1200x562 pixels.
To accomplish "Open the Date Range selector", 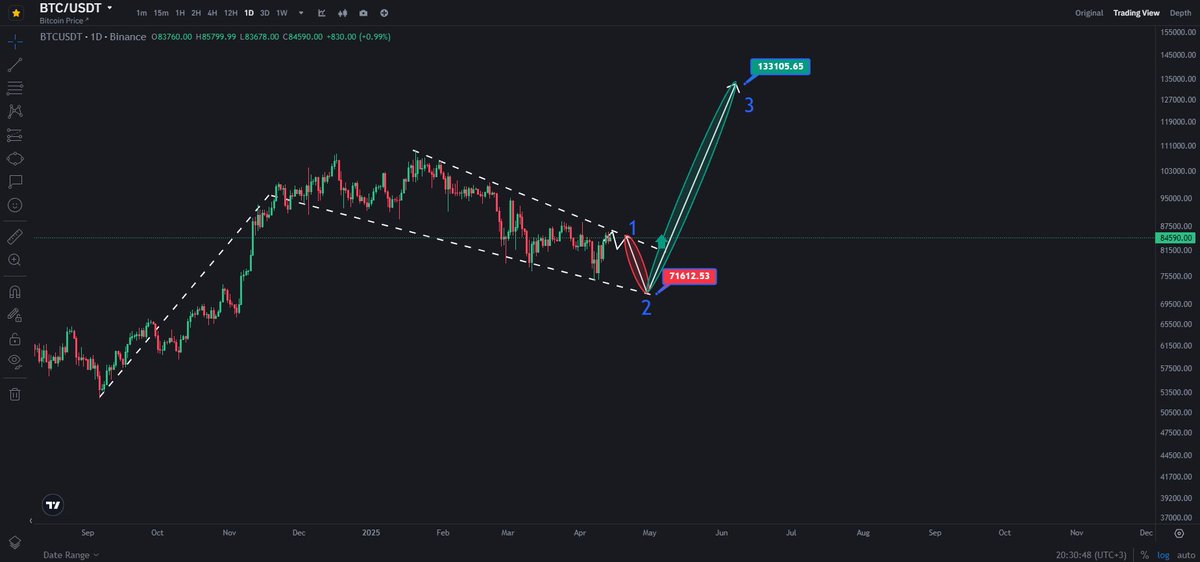I will (x=71, y=554).
